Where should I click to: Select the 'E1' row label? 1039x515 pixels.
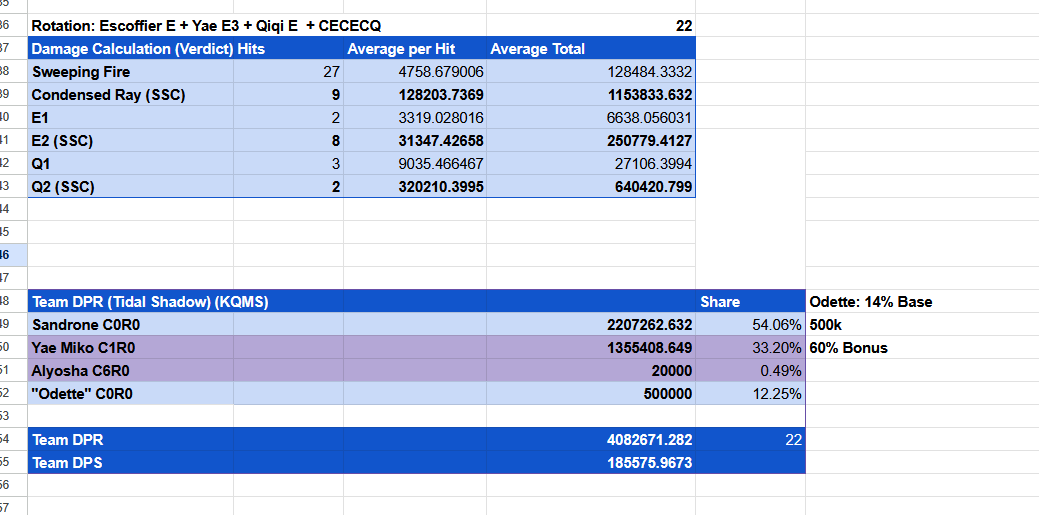[x=131, y=118]
